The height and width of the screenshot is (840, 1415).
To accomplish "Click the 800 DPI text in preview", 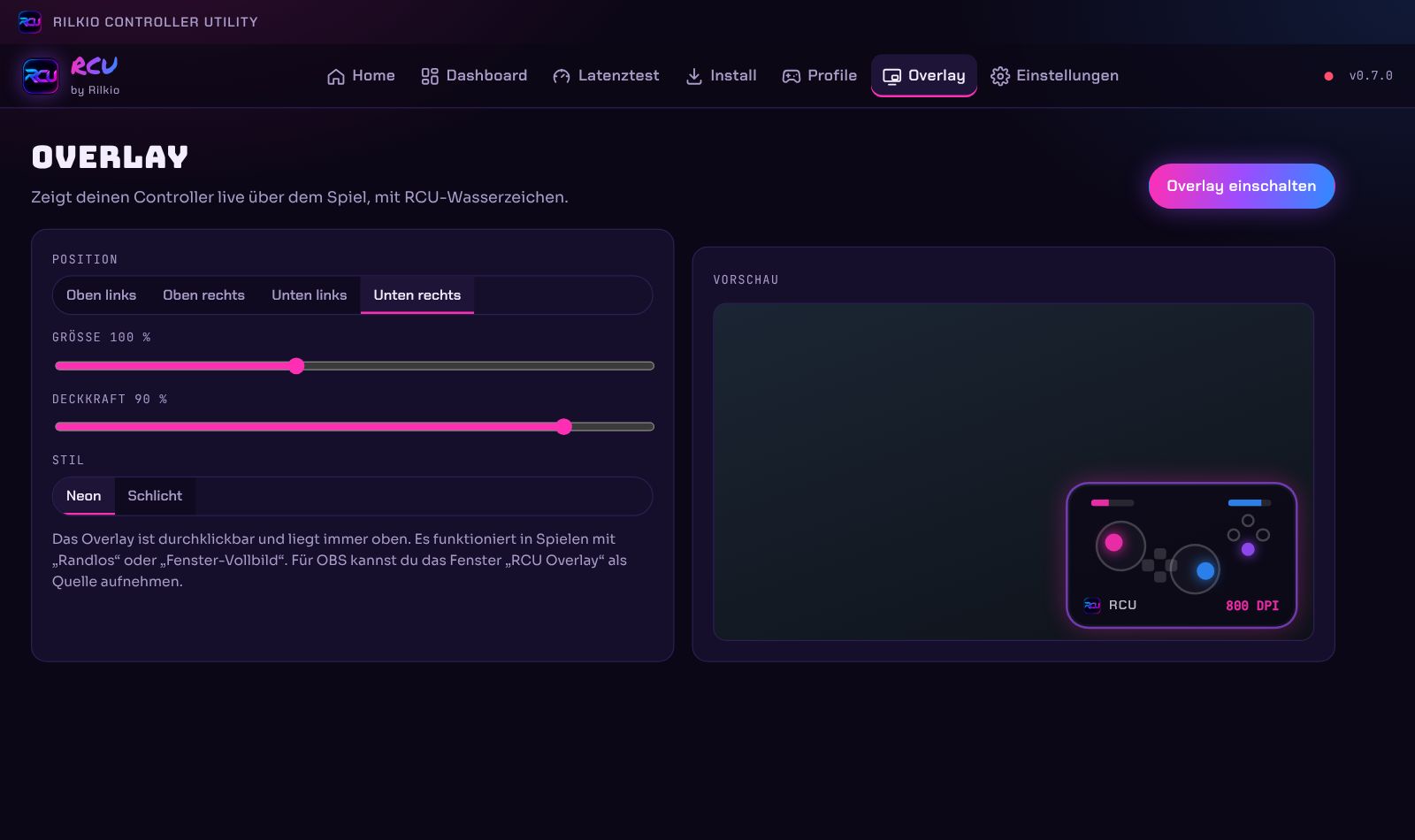I will click(x=1252, y=606).
